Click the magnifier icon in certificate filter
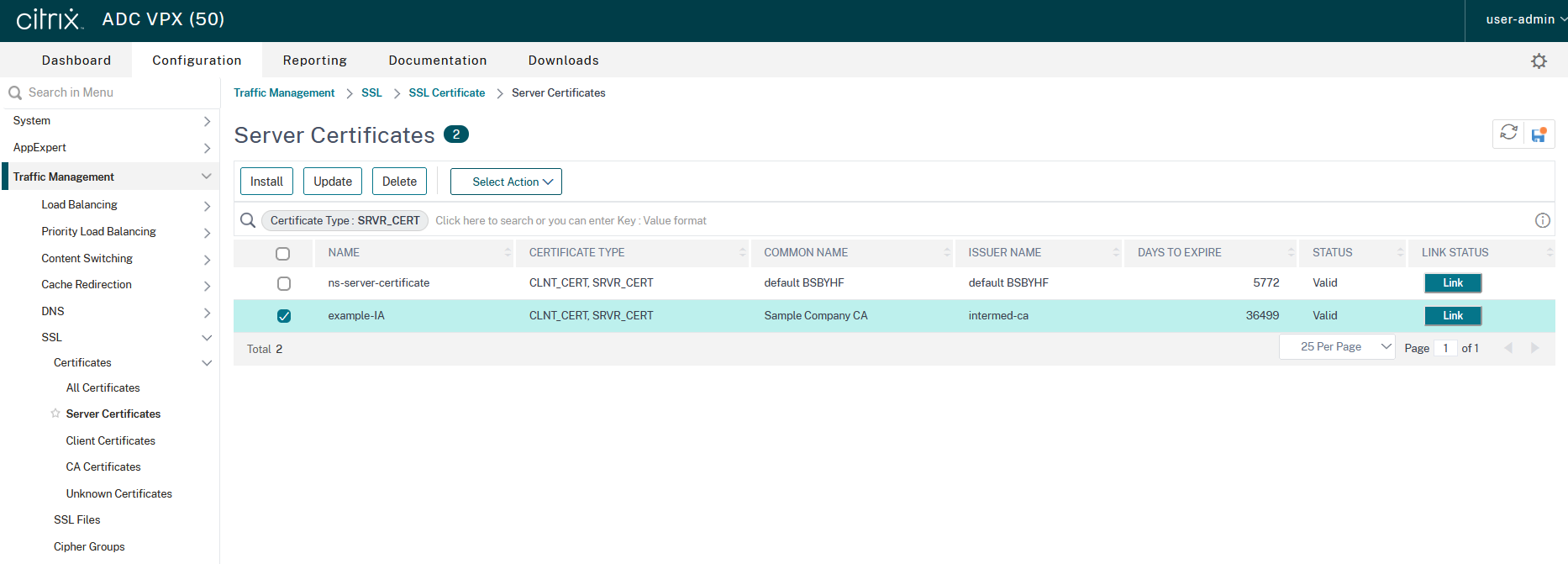 [248, 220]
